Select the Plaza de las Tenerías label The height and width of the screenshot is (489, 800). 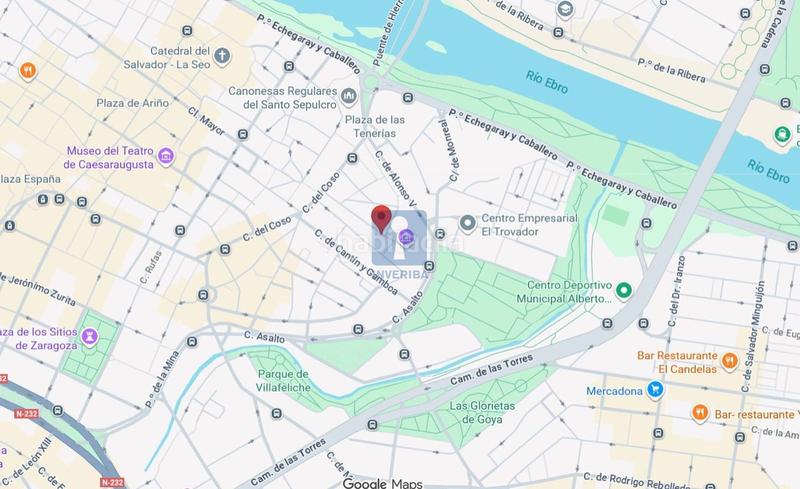coord(374,126)
